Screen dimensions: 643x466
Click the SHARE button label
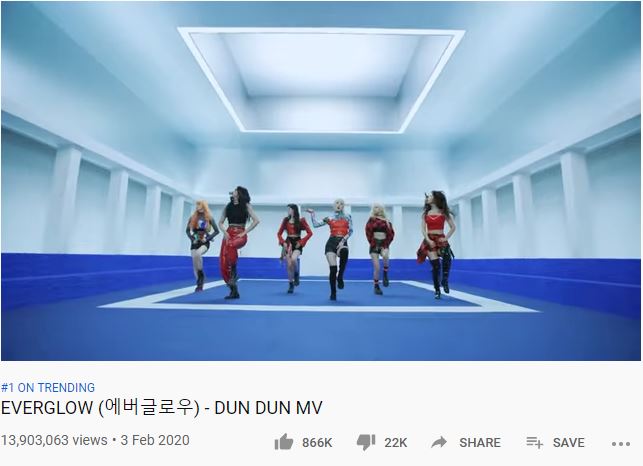point(480,443)
